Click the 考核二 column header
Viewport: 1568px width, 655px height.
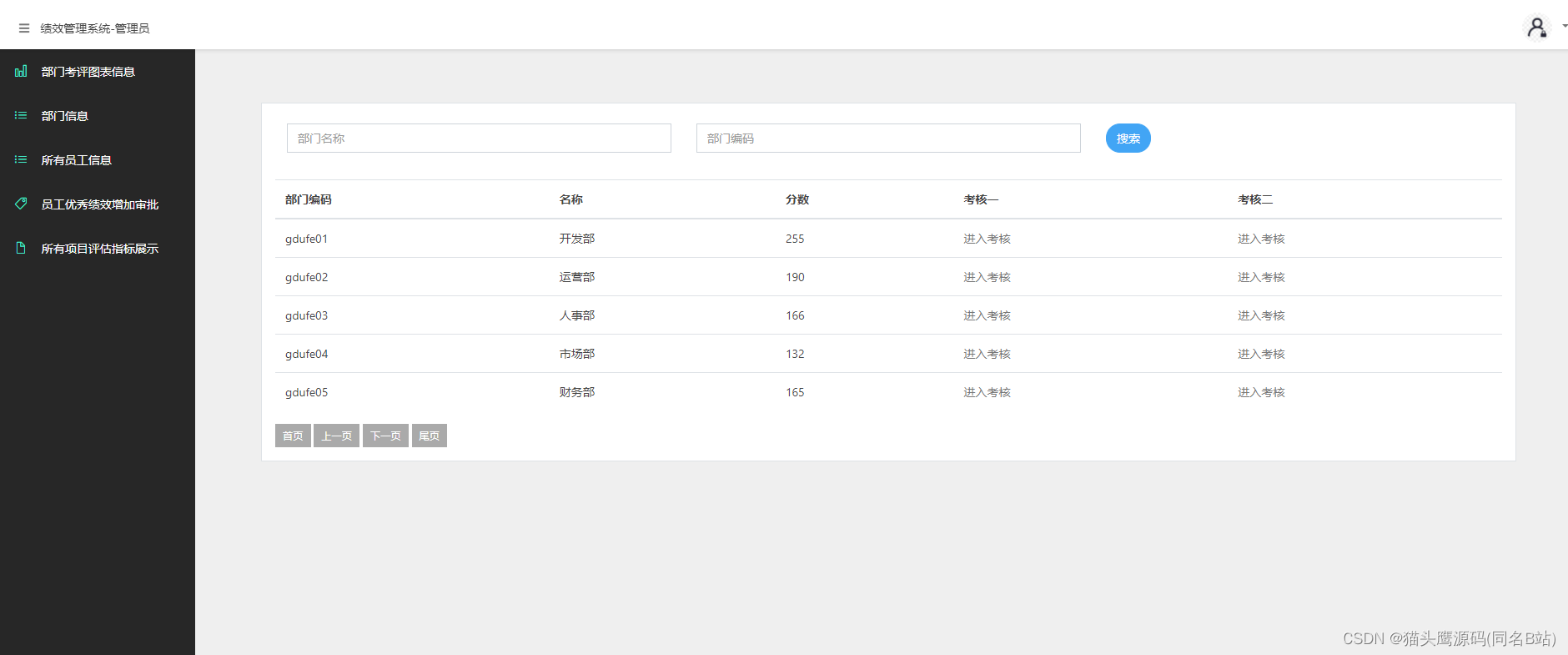1255,199
